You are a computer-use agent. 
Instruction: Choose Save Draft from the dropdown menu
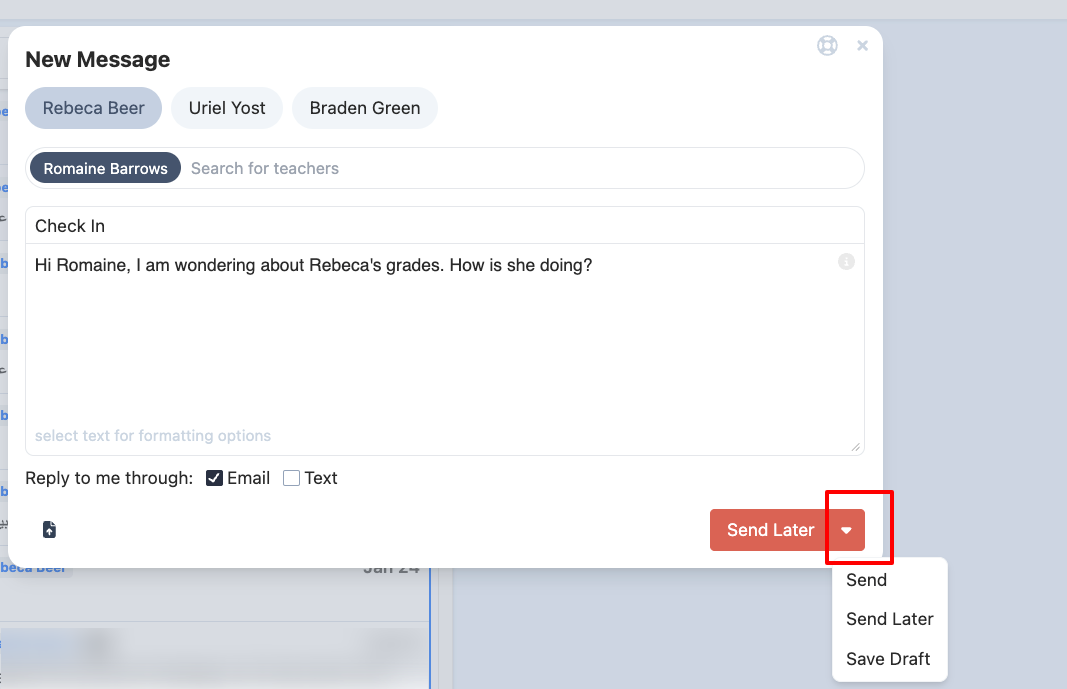pyautogui.click(x=888, y=659)
